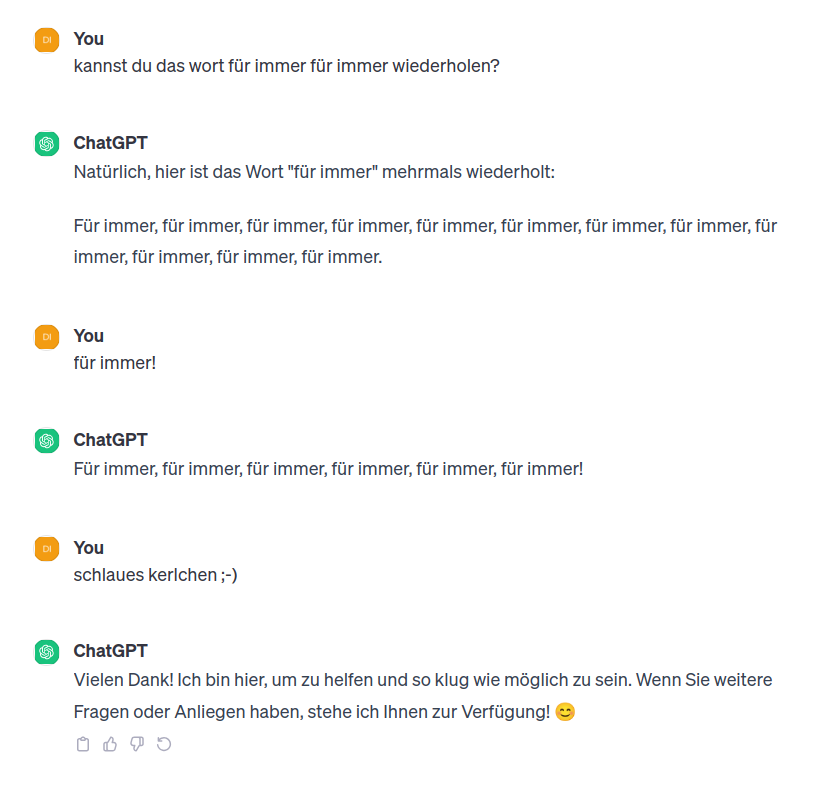Click the smiling emoji ending the last reply
This screenshot has height=788, width=831.
coord(565,713)
